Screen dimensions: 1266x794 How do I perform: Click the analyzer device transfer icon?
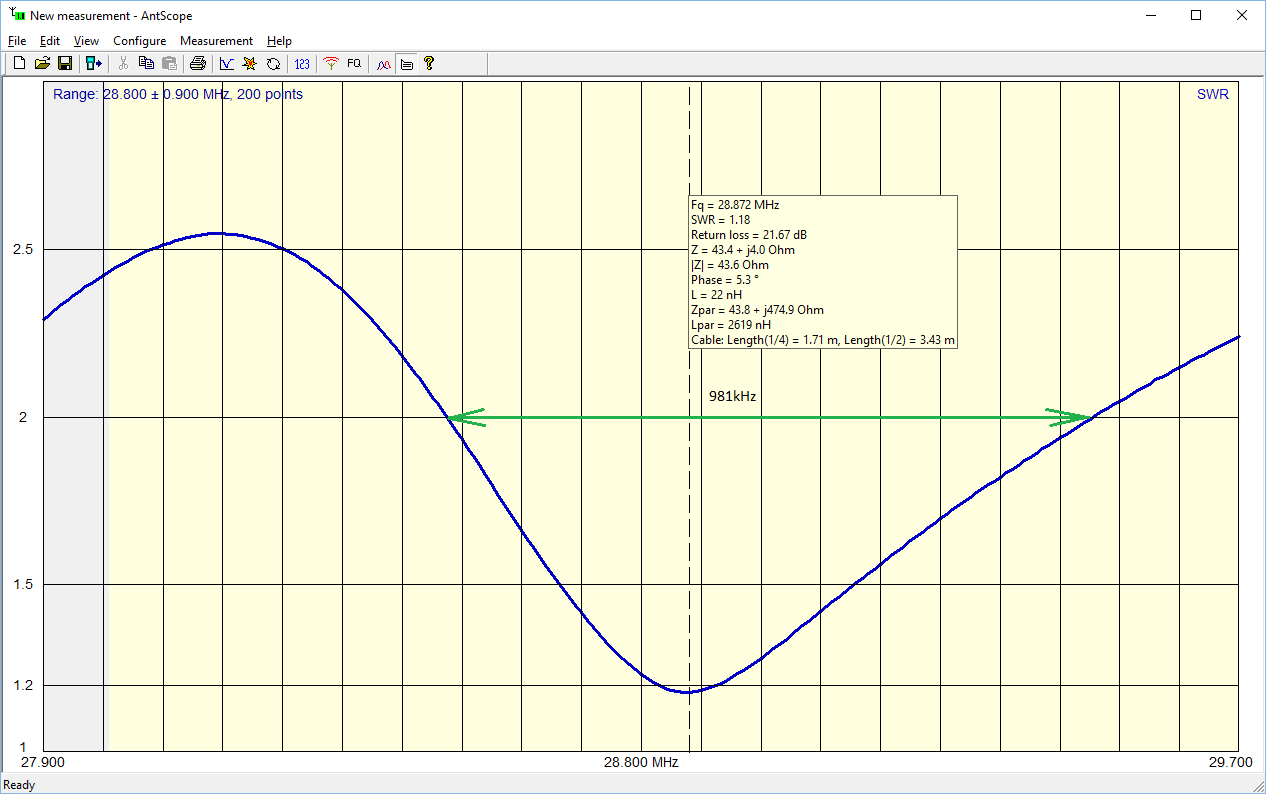[x=94, y=64]
